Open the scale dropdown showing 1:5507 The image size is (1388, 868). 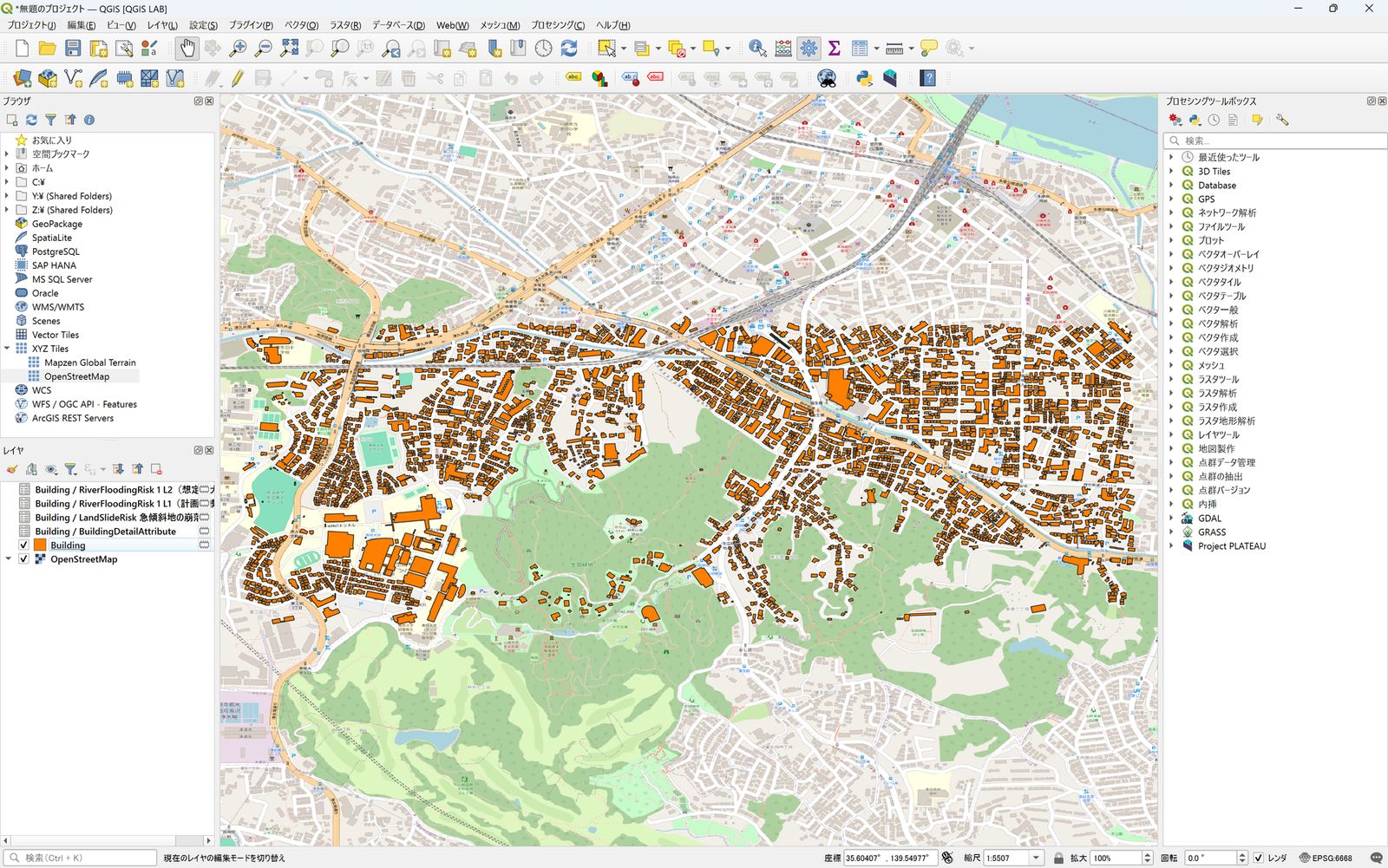click(x=1036, y=858)
